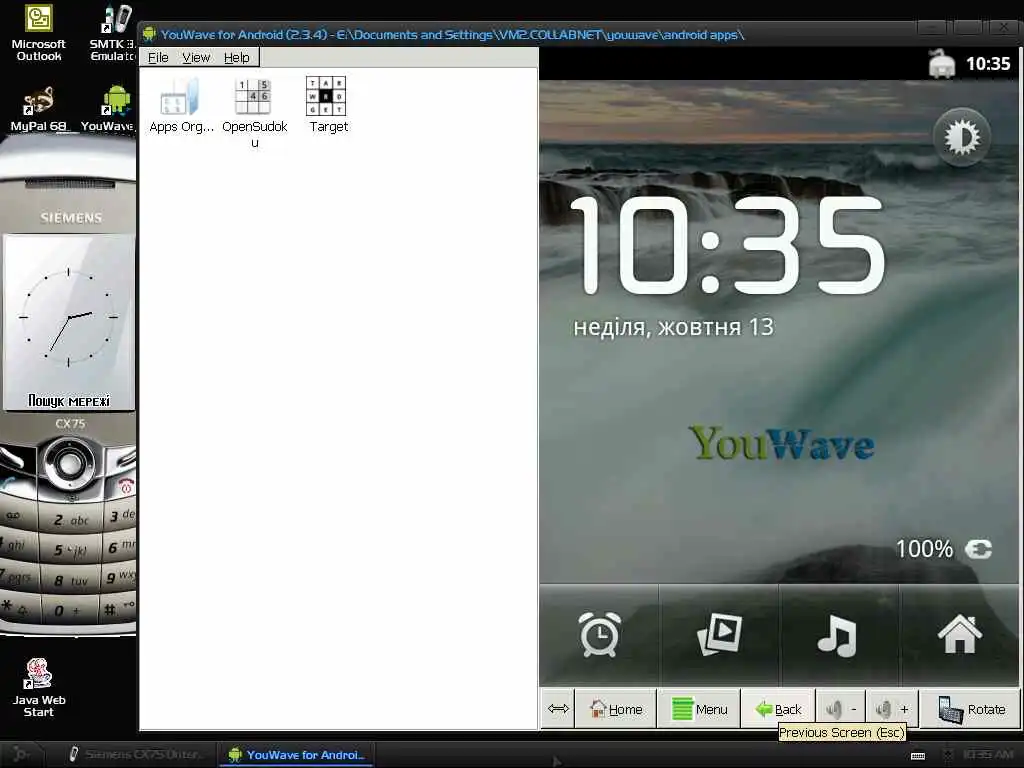Click the Back button in YouWave toolbar
This screenshot has width=1024, height=768.
pyautogui.click(x=778, y=709)
